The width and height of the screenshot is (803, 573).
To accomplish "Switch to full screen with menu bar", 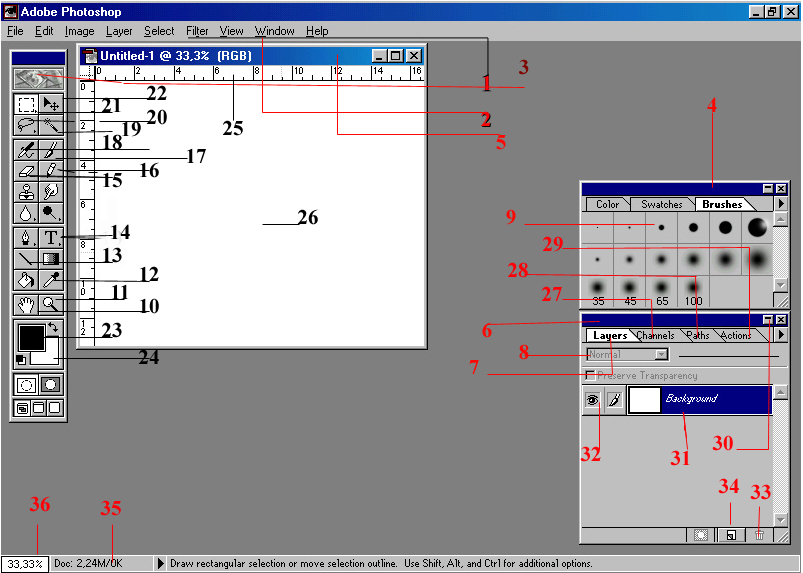I will click(x=38, y=408).
